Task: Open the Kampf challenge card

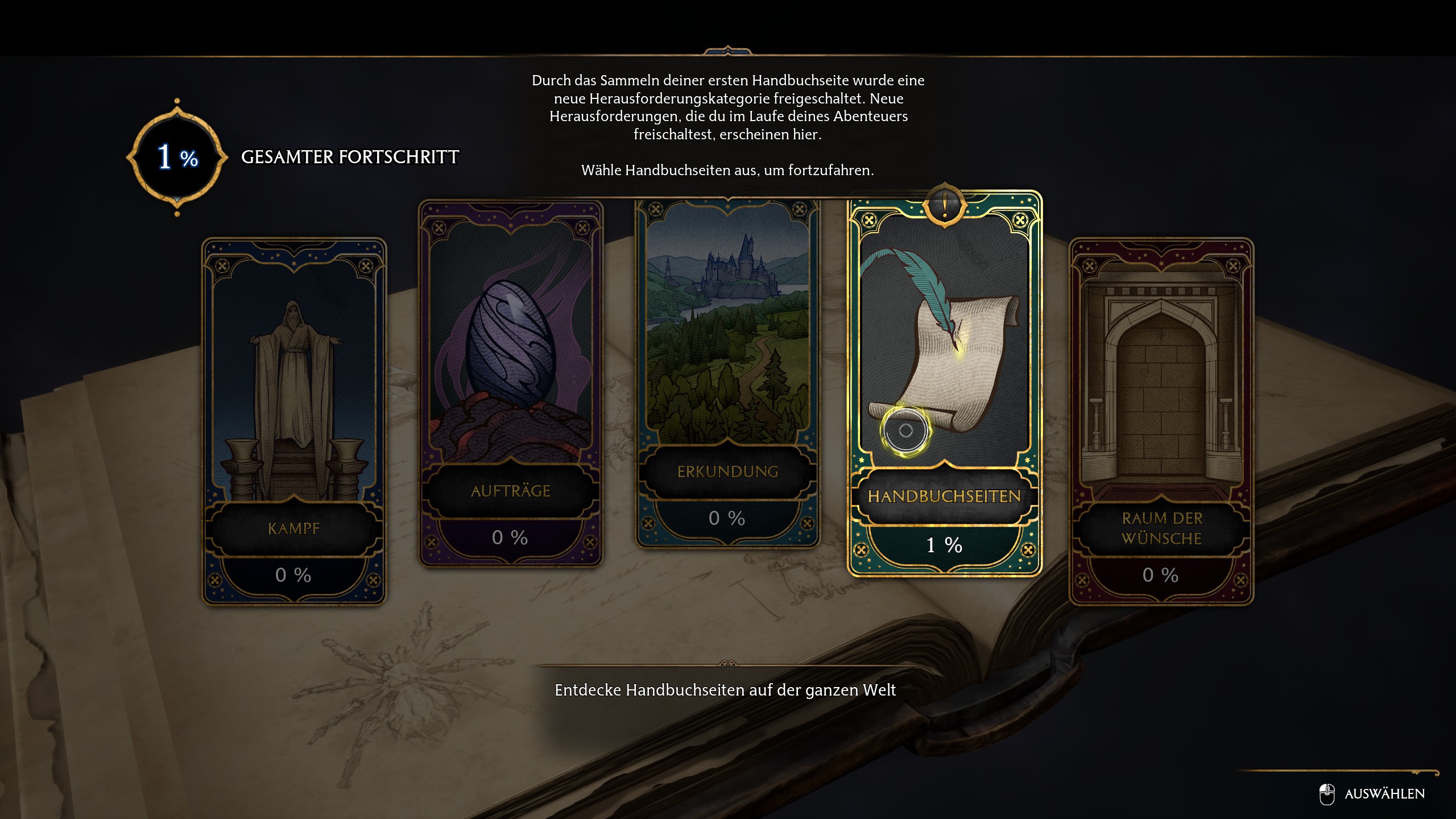Action: coord(294,421)
